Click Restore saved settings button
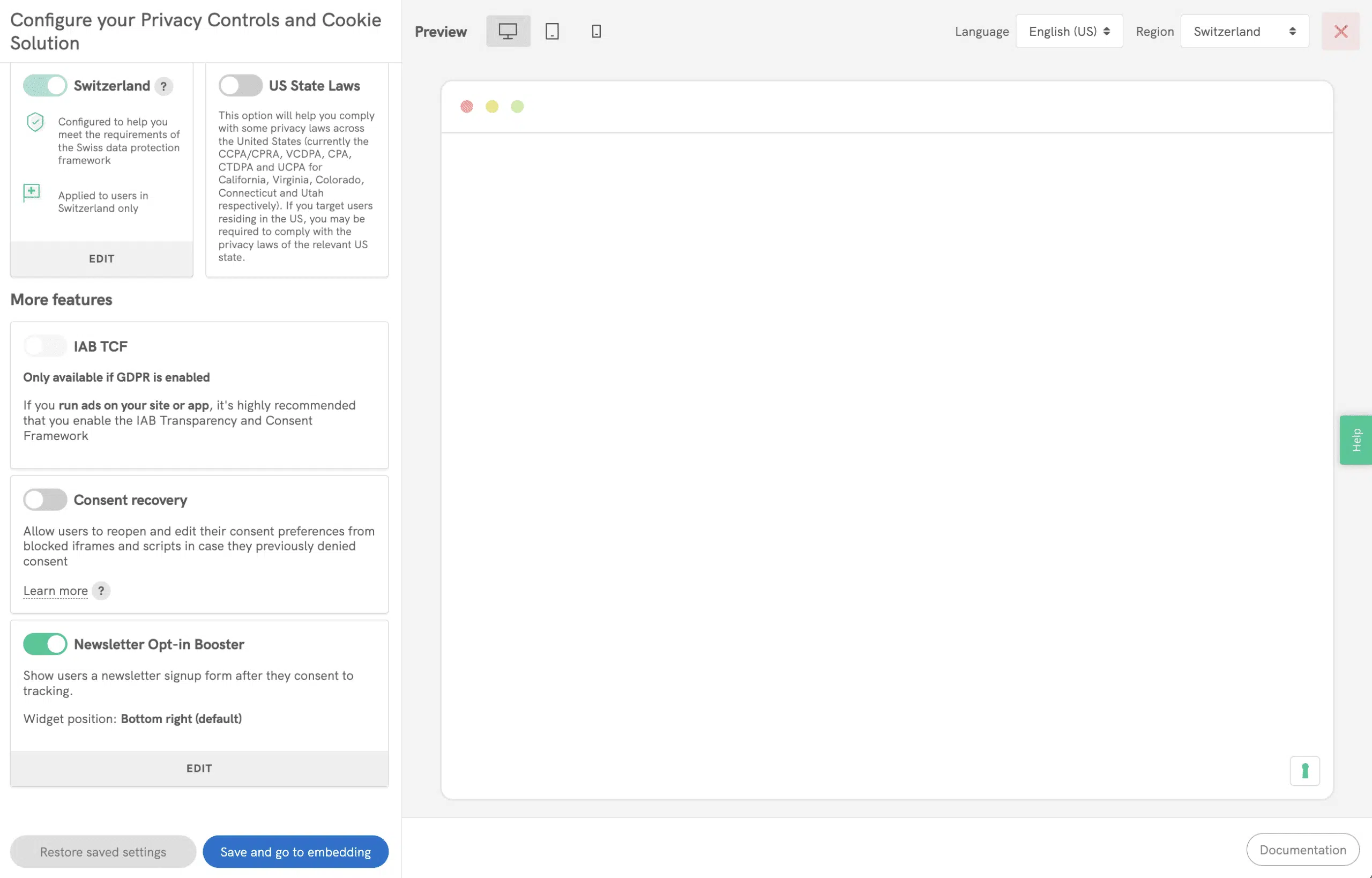This screenshot has width=1372, height=878. (x=103, y=852)
